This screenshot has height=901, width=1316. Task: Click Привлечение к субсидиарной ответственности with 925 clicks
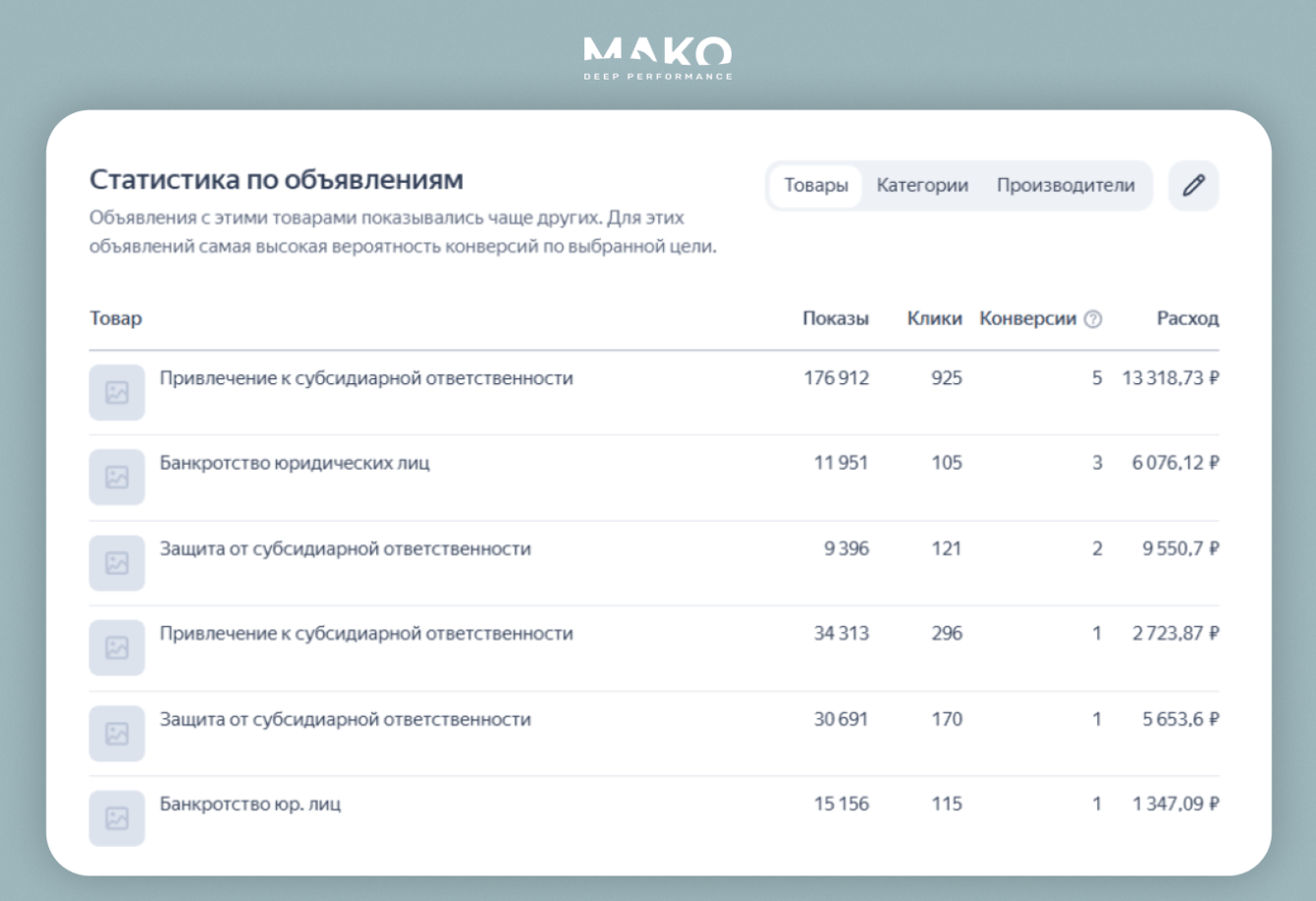(366, 378)
